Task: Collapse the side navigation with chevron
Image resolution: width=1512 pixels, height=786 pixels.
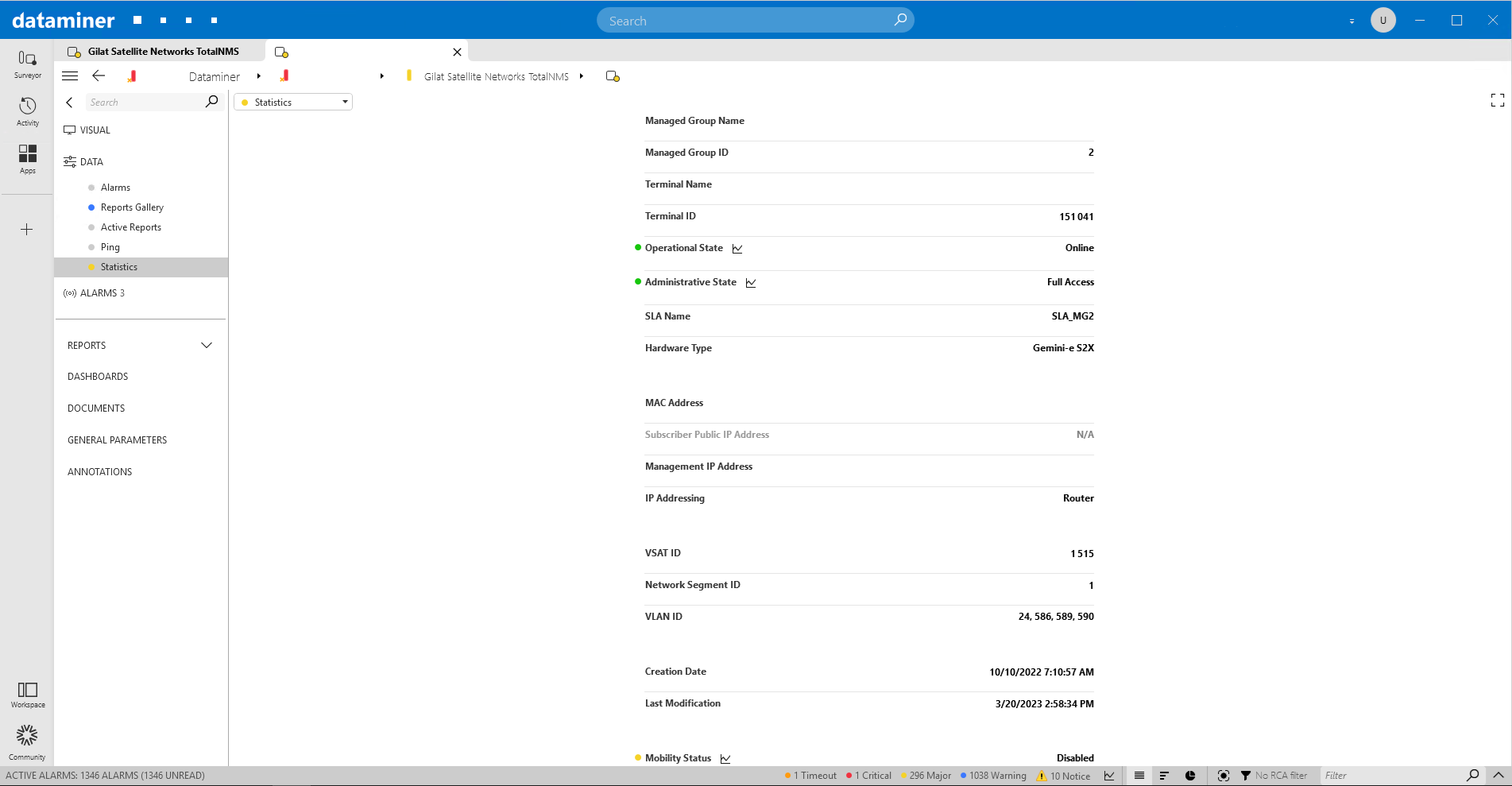Action: pos(70,103)
